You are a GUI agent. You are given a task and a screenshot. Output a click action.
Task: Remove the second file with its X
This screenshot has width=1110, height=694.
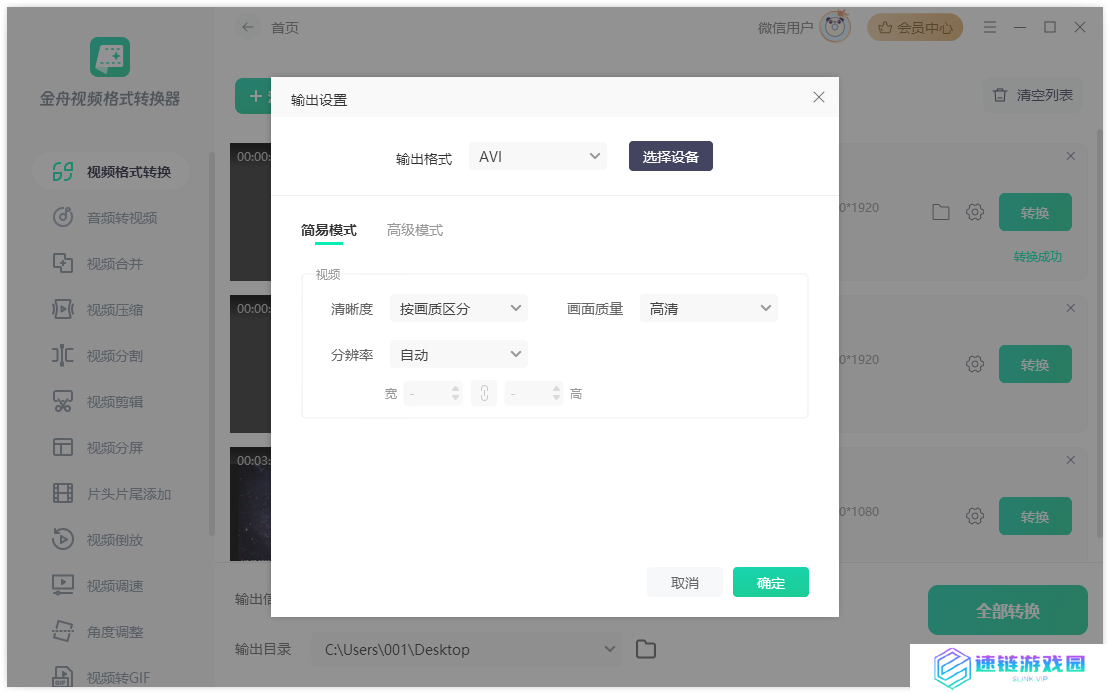(x=1070, y=308)
